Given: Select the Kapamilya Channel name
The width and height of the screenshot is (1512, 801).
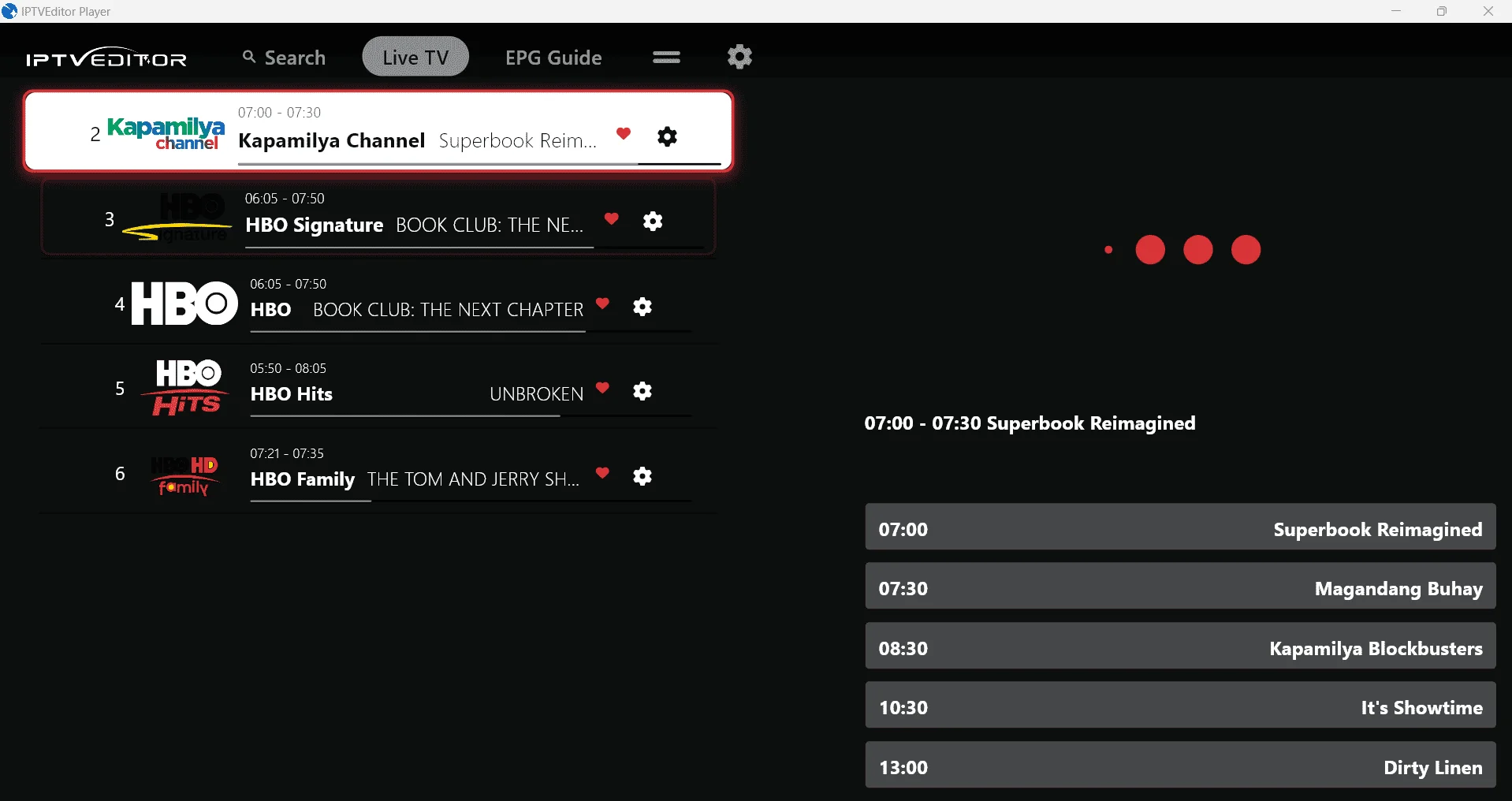Looking at the screenshot, I should coord(332,140).
